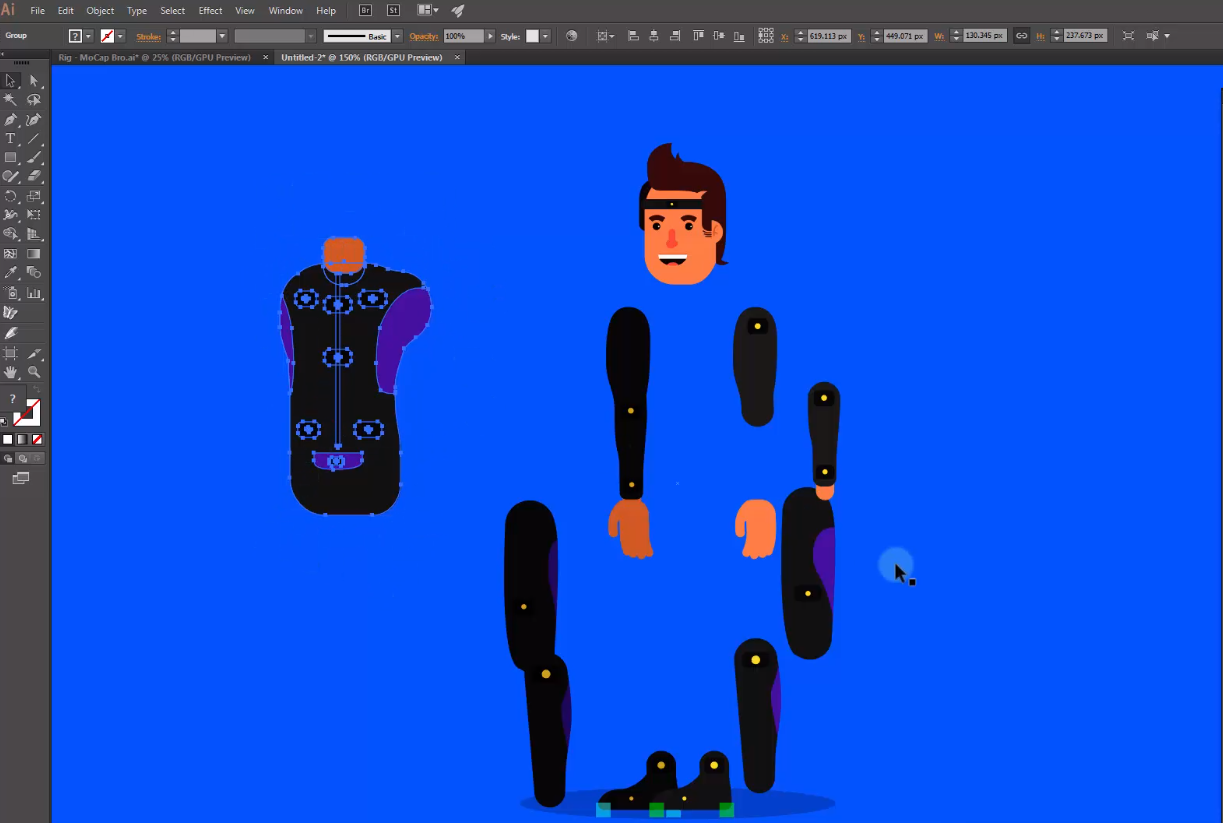Open the Basic brush definition dropdown
Viewport: 1223px width, 823px height.
pos(397,36)
